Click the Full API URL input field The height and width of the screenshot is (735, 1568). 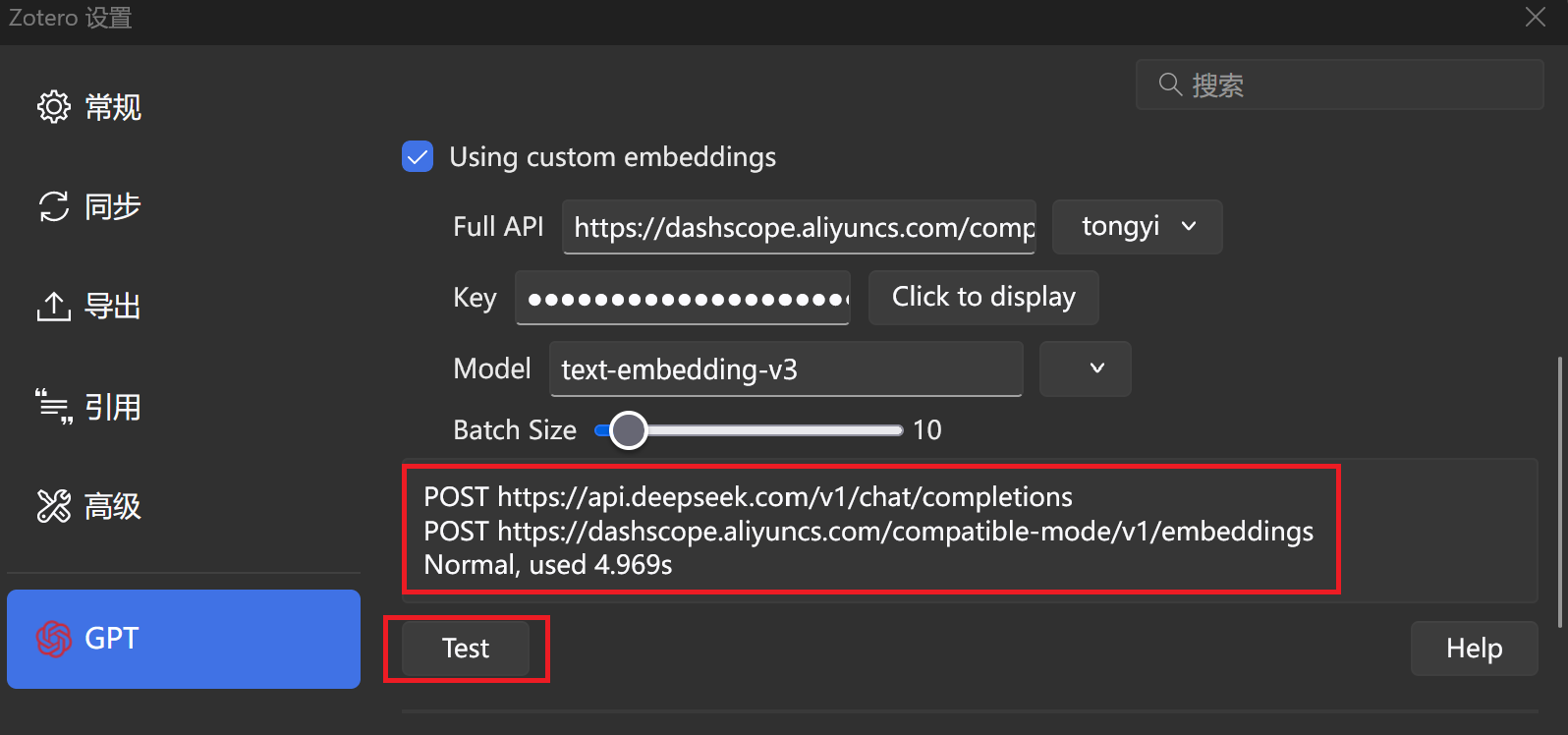pos(799,227)
